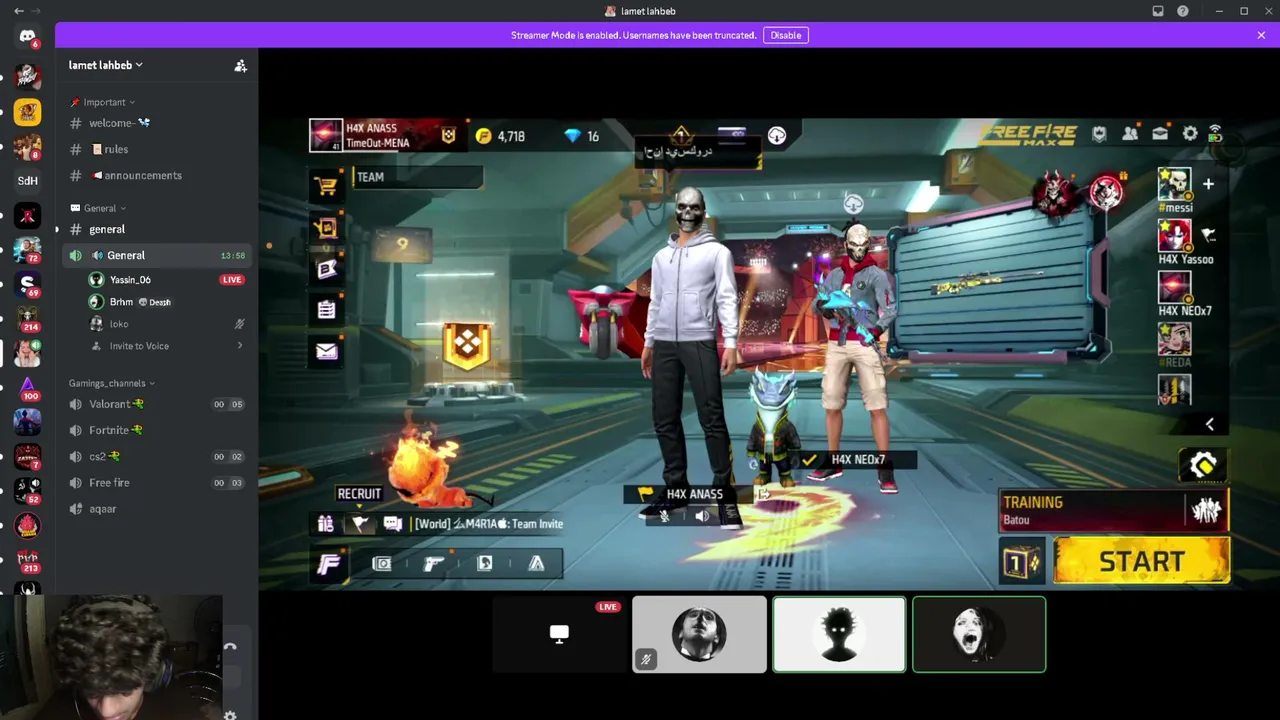Select the General voice channel
Screen dimensions: 1280x720
point(156,255)
